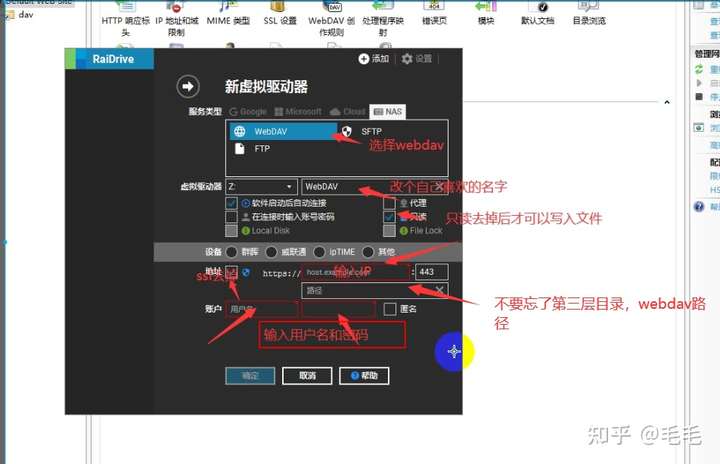Toggle 匿名 checkbox

coord(390,309)
